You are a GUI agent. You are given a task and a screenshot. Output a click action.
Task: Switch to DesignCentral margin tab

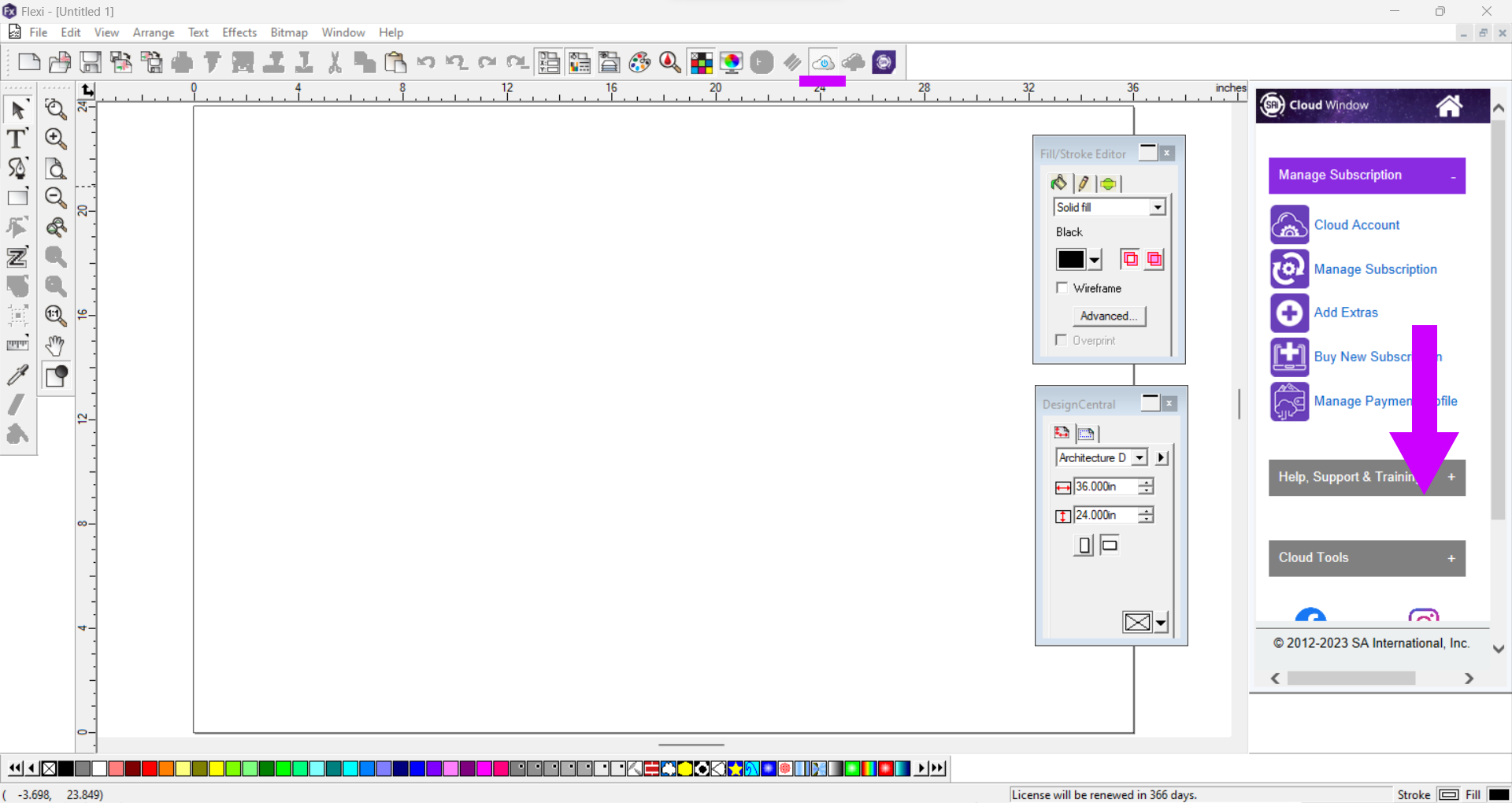[x=1086, y=433]
